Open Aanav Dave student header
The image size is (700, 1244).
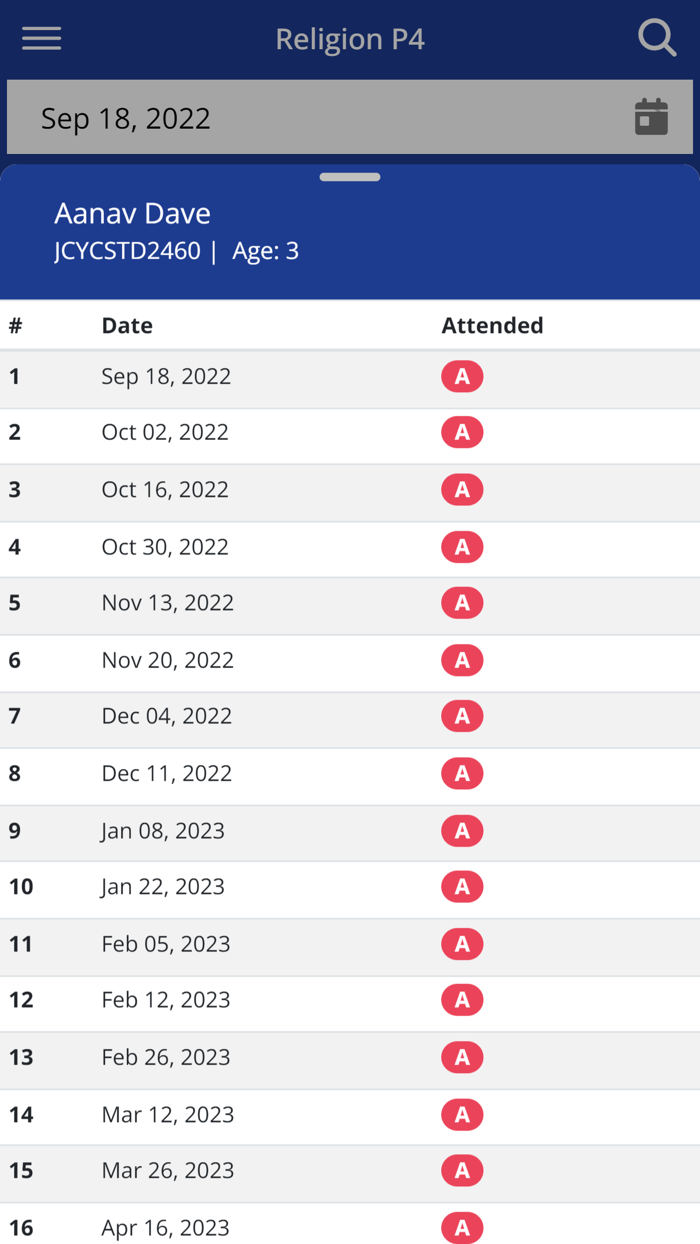point(132,213)
